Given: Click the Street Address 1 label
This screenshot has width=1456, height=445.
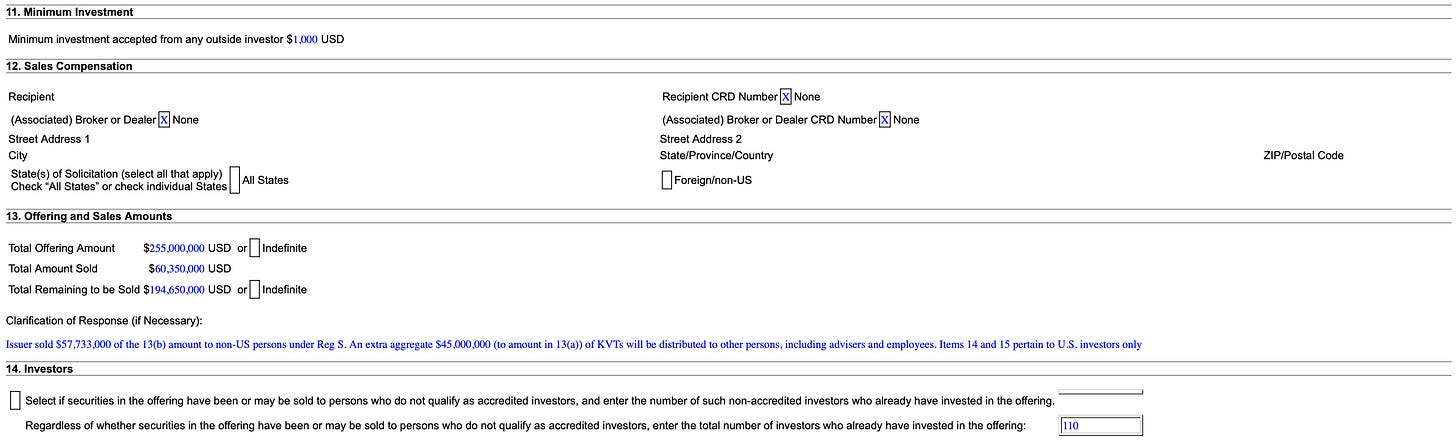Looking at the screenshot, I should tap(49, 139).
